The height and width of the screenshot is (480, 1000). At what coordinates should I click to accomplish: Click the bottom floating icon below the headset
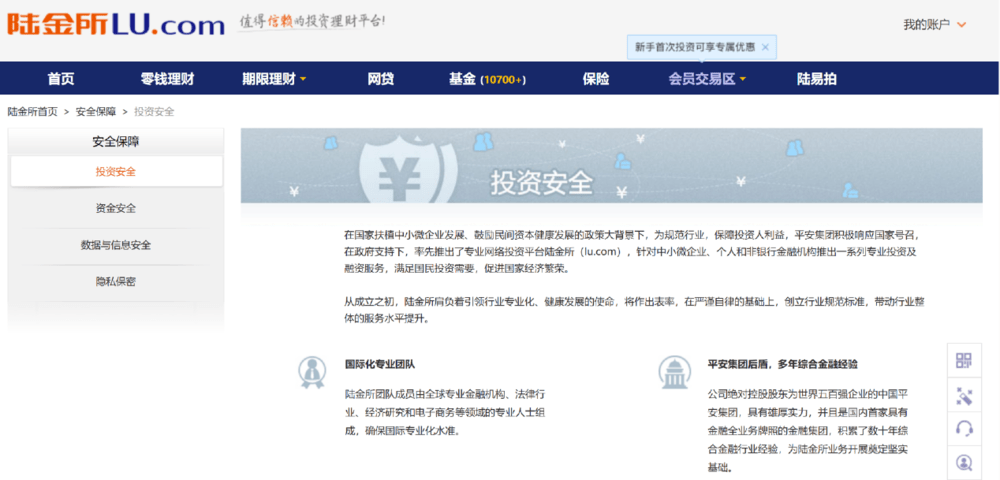click(x=964, y=462)
